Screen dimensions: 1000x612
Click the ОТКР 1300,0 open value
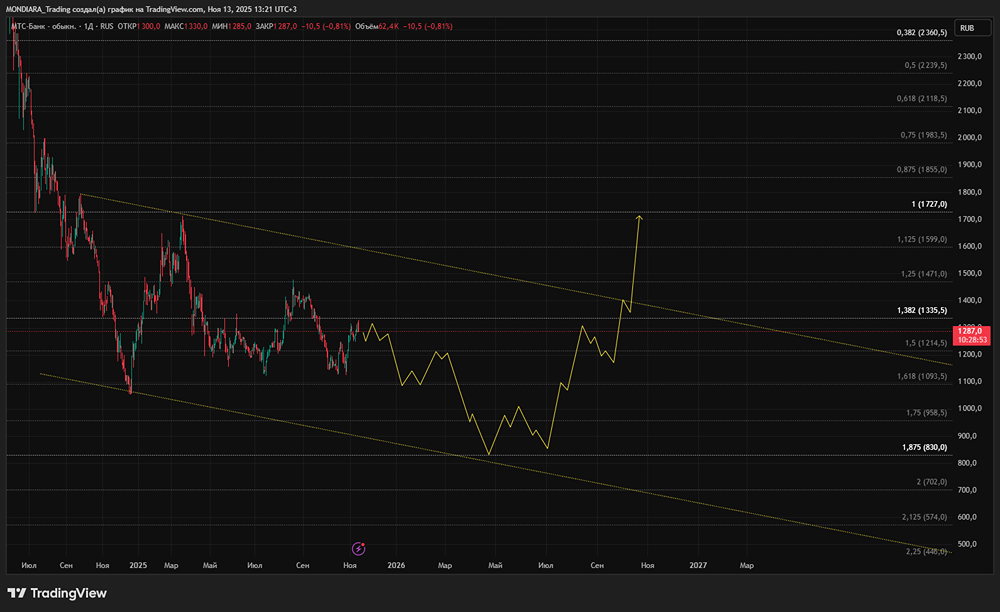pyautogui.click(x=139, y=26)
